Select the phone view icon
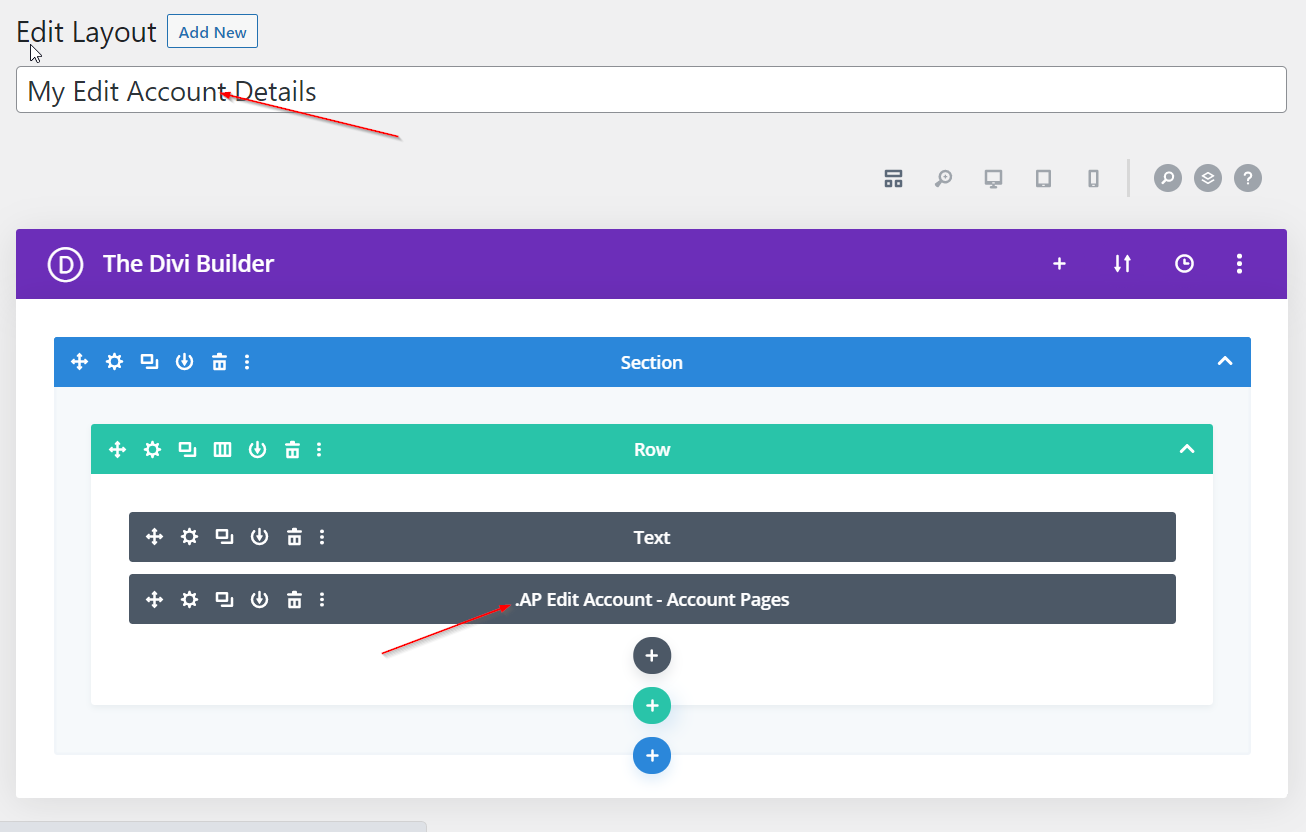Screen dimensions: 1306x832 pyautogui.click(x=1093, y=179)
